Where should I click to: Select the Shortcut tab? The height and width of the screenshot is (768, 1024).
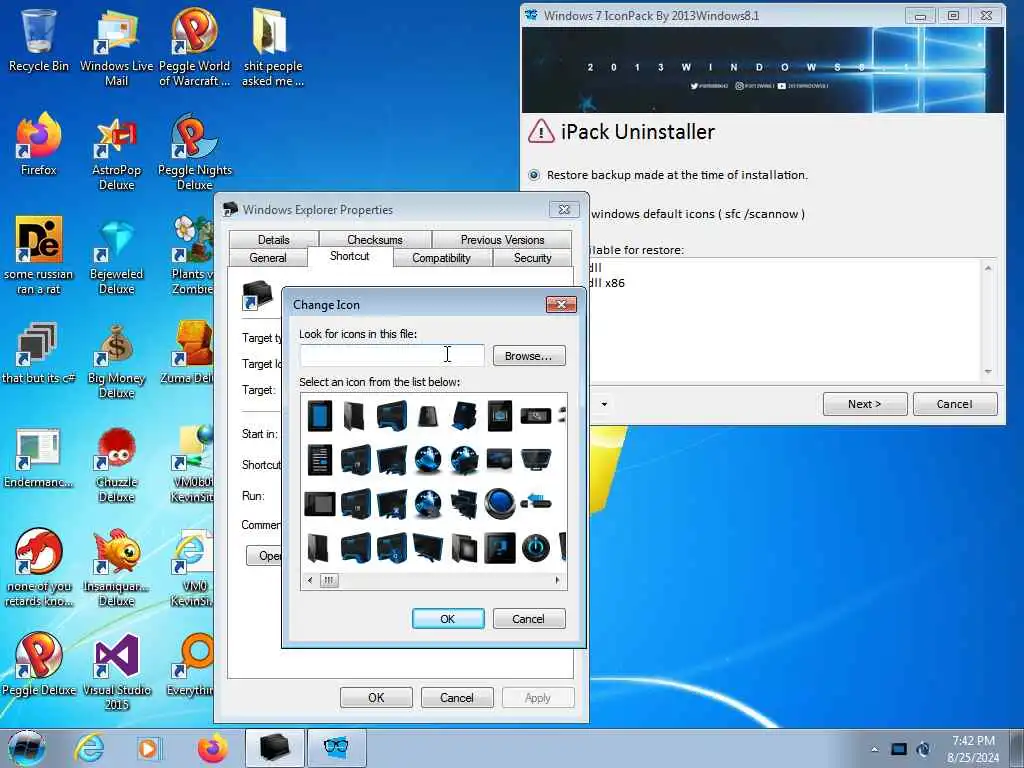349,256
